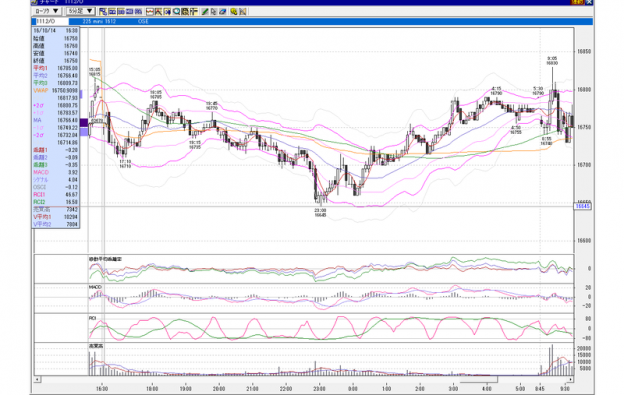624x395 pixels.
Task: Click the VWAP row in data panel
Action: pyautogui.click(x=56, y=90)
